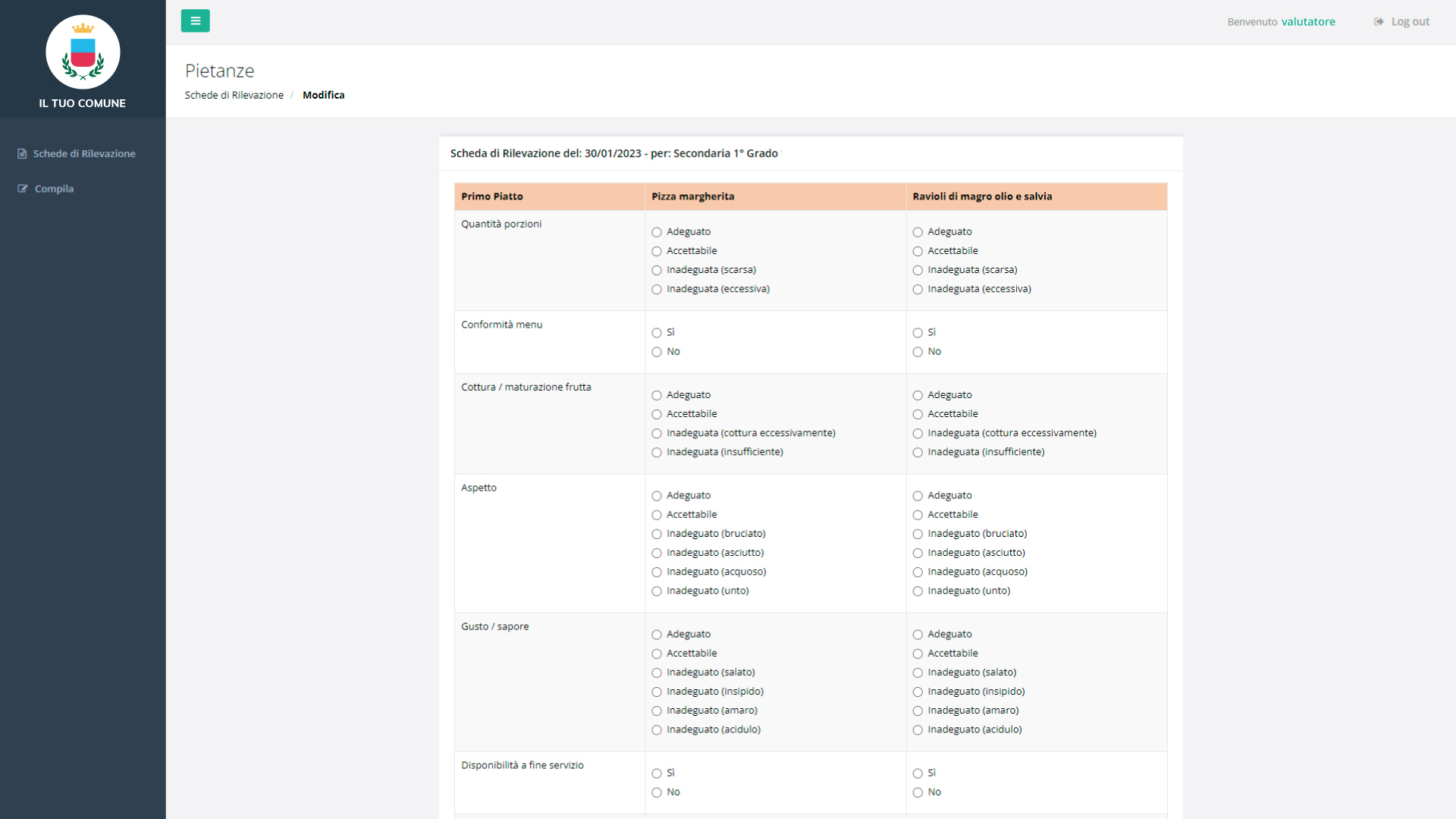The height and width of the screenshot is (819, 1456).
Task: Select Inadeguato (salato) for Ravioli
Action: click(x=918, y=673)
